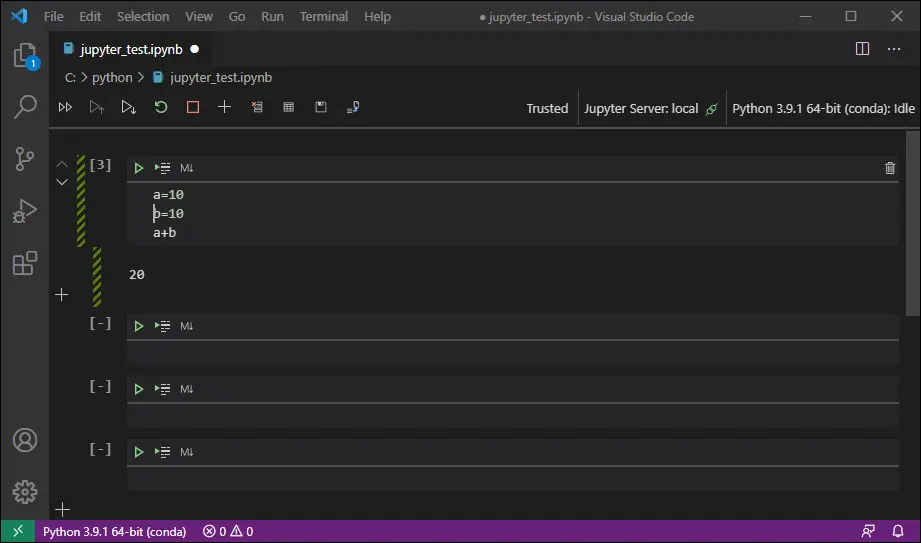The width and height of the screenshot is (921, 543).
Task: Open the Search view in activity bar
Action: pos(25,107)
